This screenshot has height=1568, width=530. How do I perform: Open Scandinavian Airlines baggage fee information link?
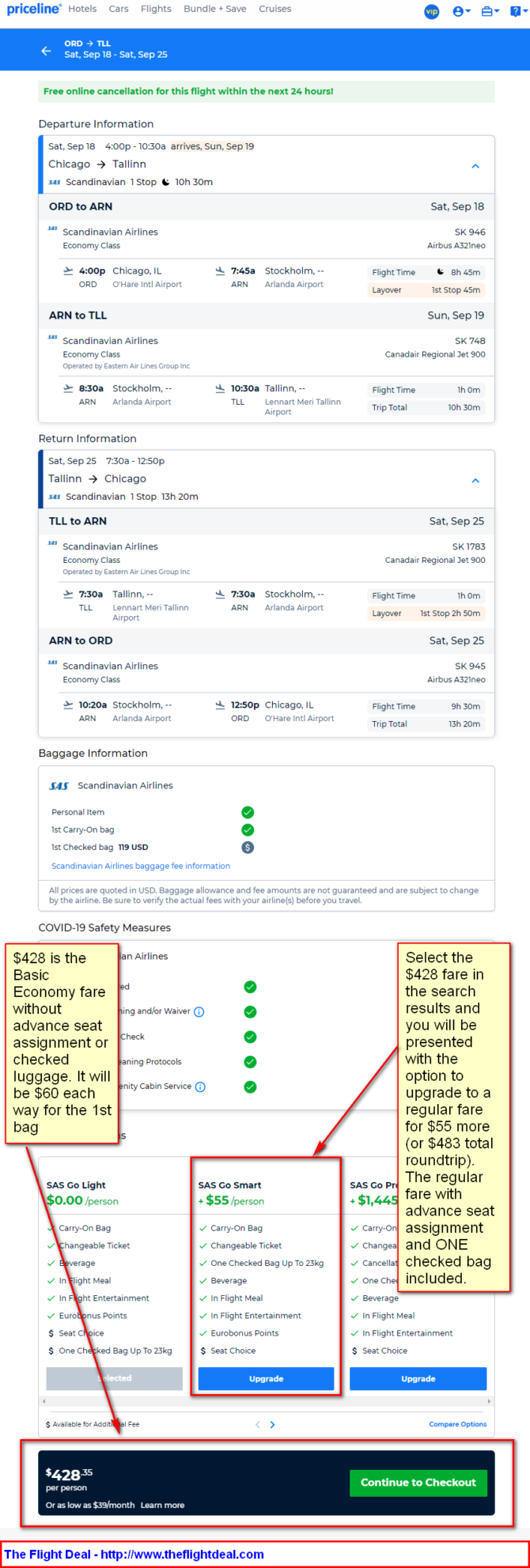(141, 866)
